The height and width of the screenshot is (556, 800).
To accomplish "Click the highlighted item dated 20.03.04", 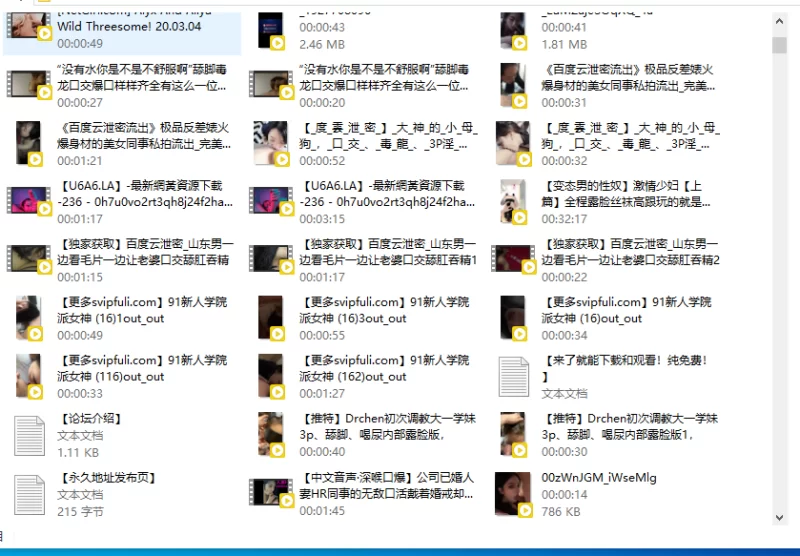I will click(x=122, y=32).
